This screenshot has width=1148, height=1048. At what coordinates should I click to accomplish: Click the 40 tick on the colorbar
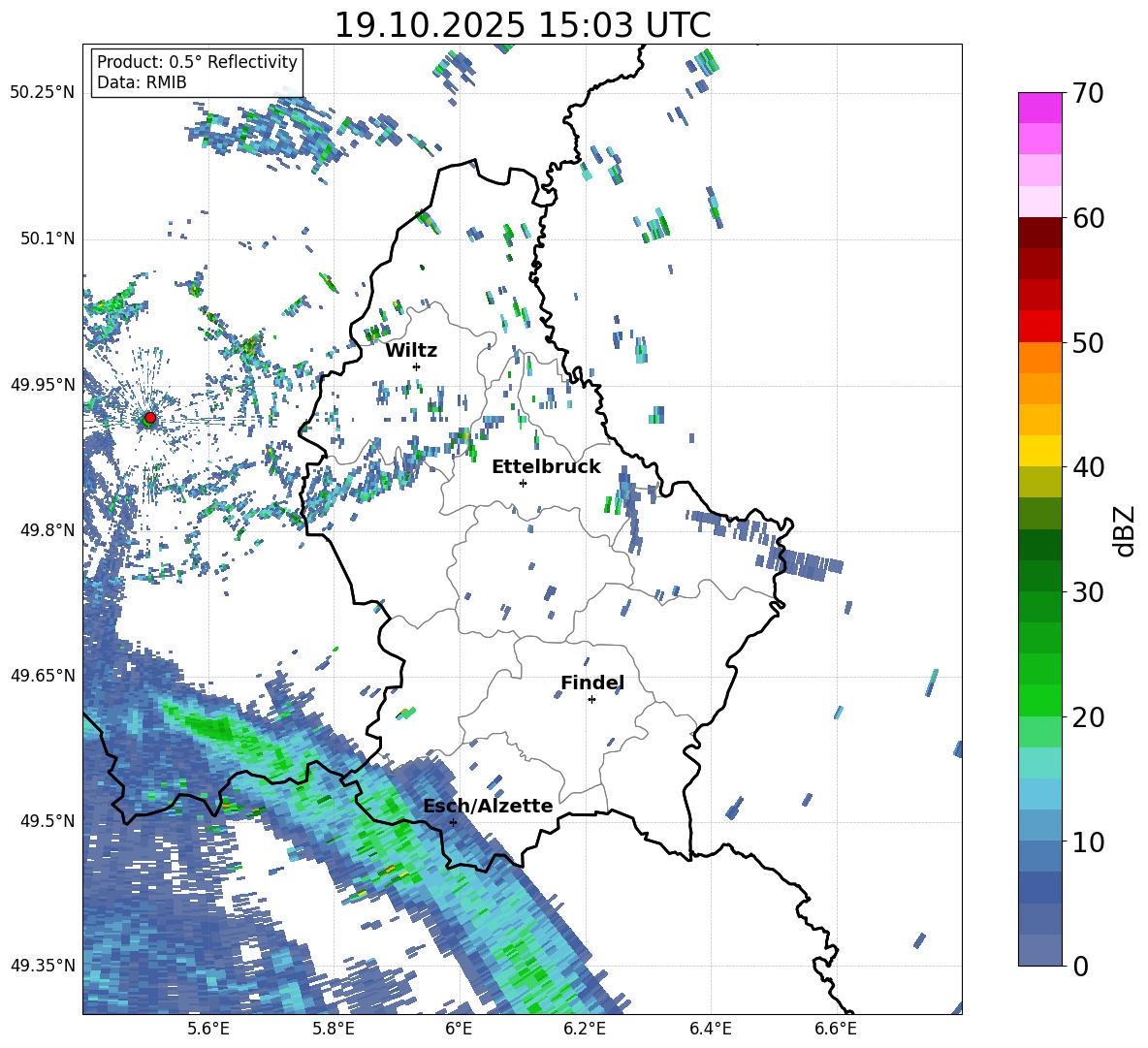click(x=1088, y=467)
